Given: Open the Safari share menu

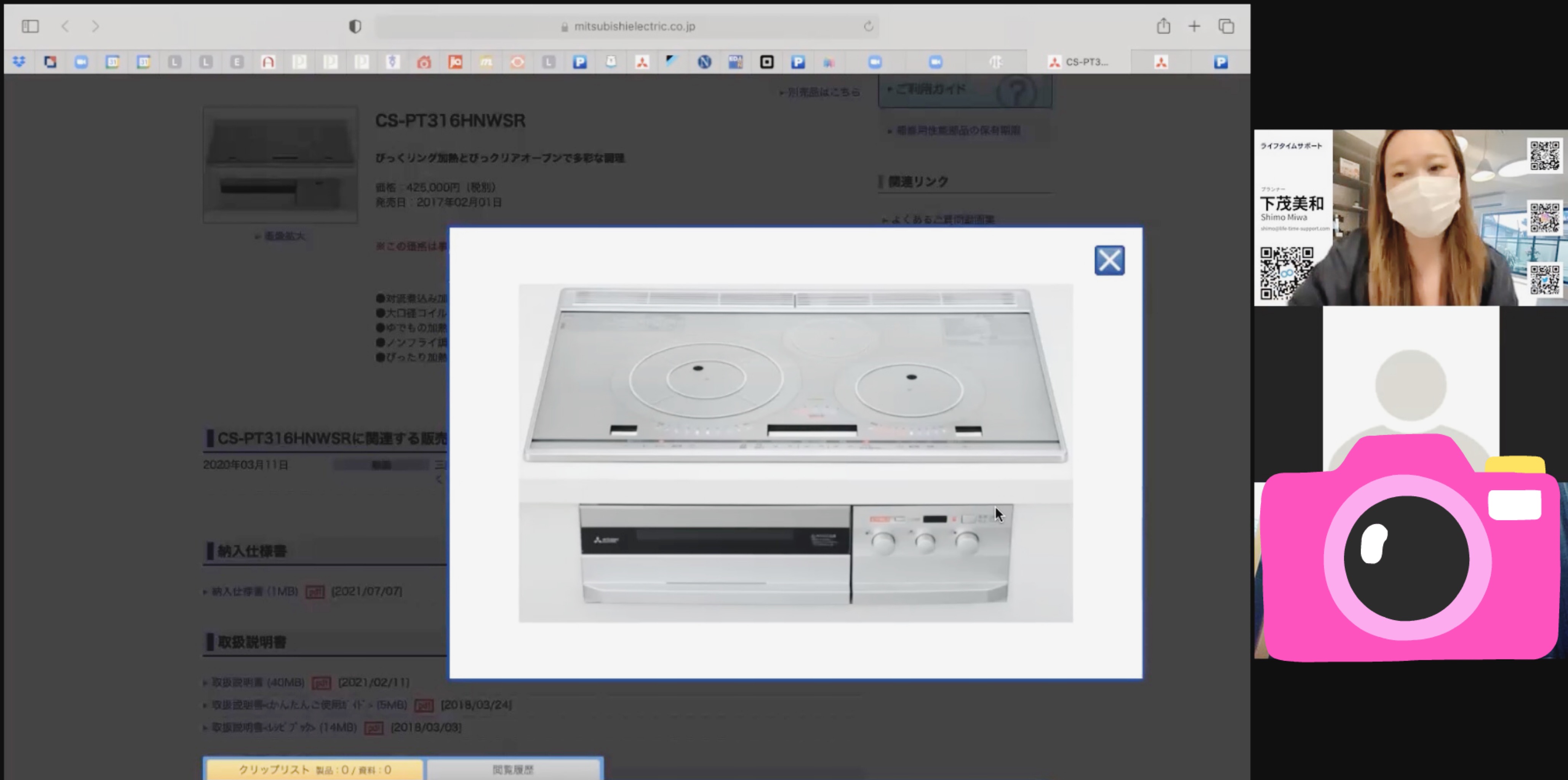Looking at the screenshot, I should tap(1163, 26).
